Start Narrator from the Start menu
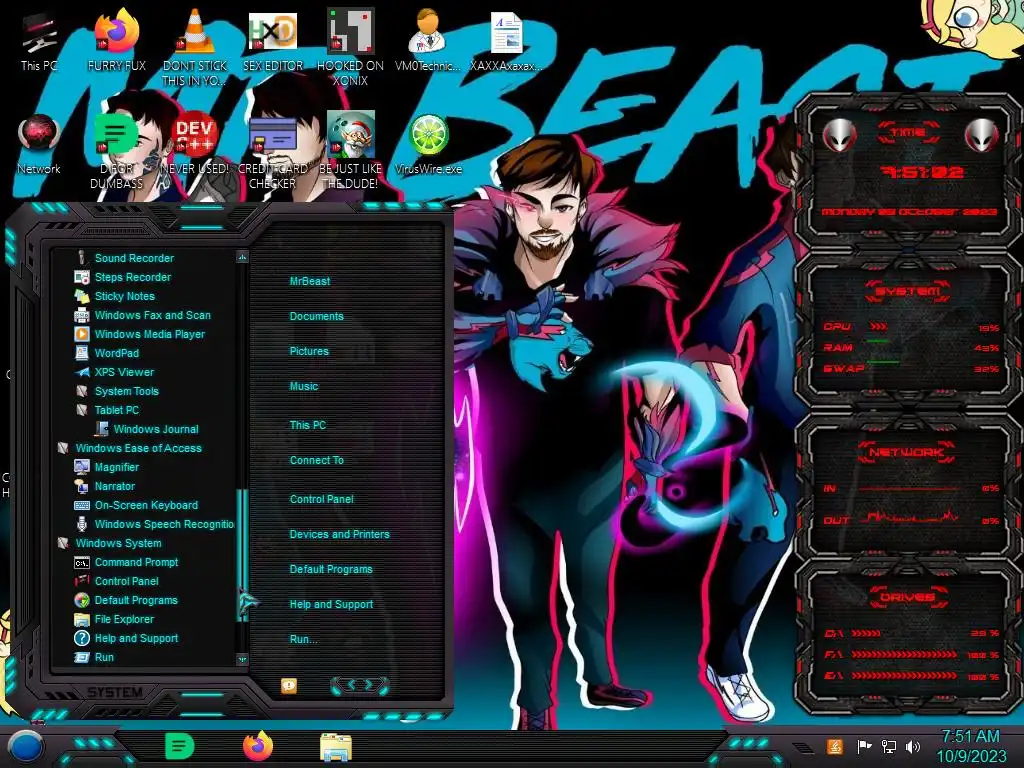The height and width of the screenshot is (768, 1024). pos(114,485)
